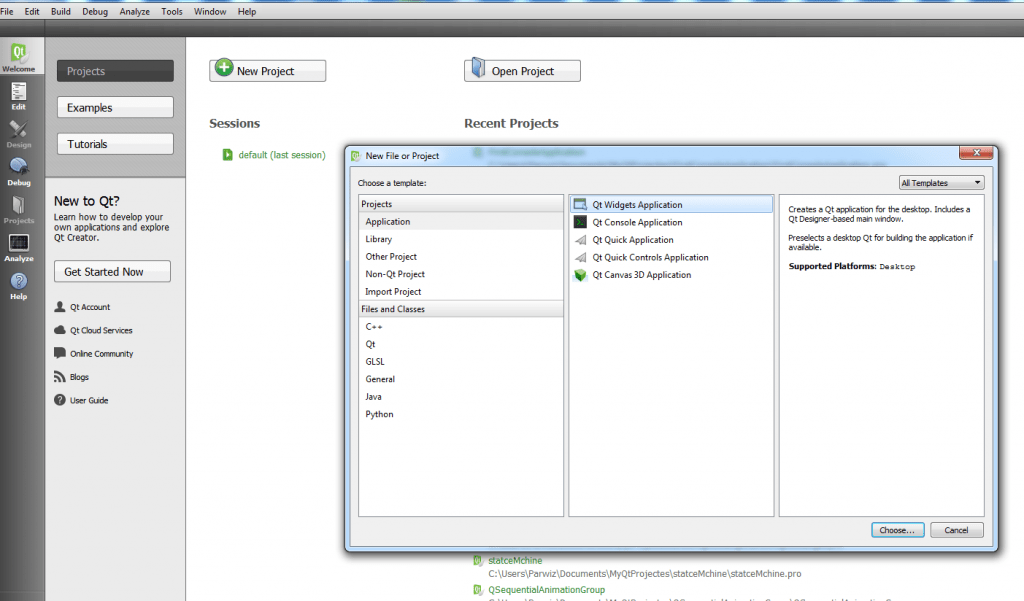Open Help mode from the sidebar
The image size is (1024, 601).
point(19,285)
